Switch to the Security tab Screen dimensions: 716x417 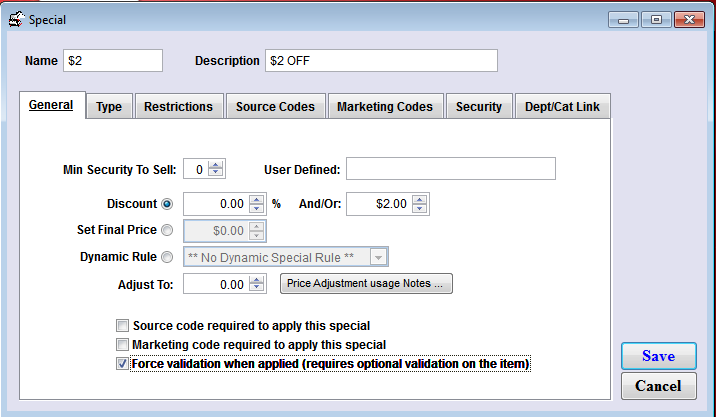pyautogui.click(x=479, y=106)
